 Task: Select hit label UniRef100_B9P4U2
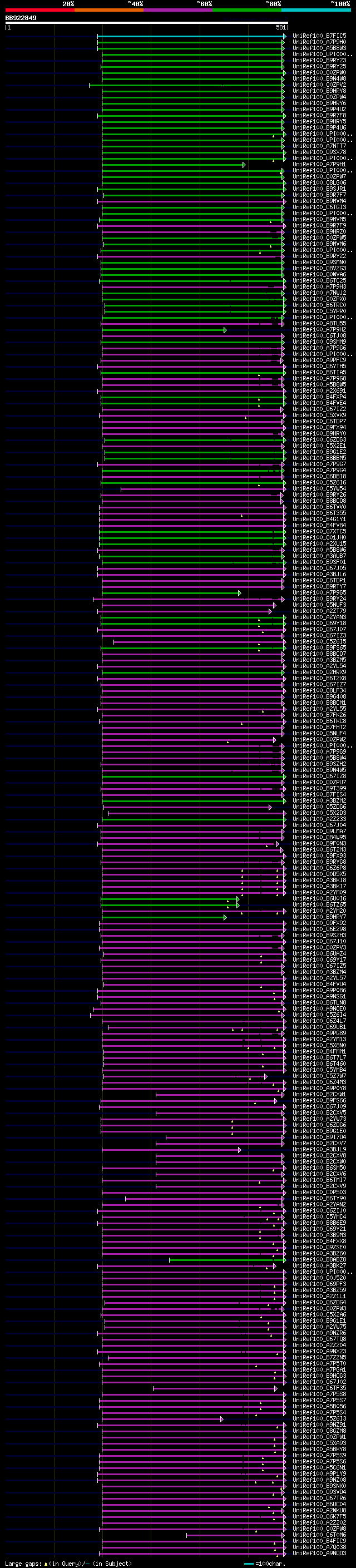click(x=319, y=110)
